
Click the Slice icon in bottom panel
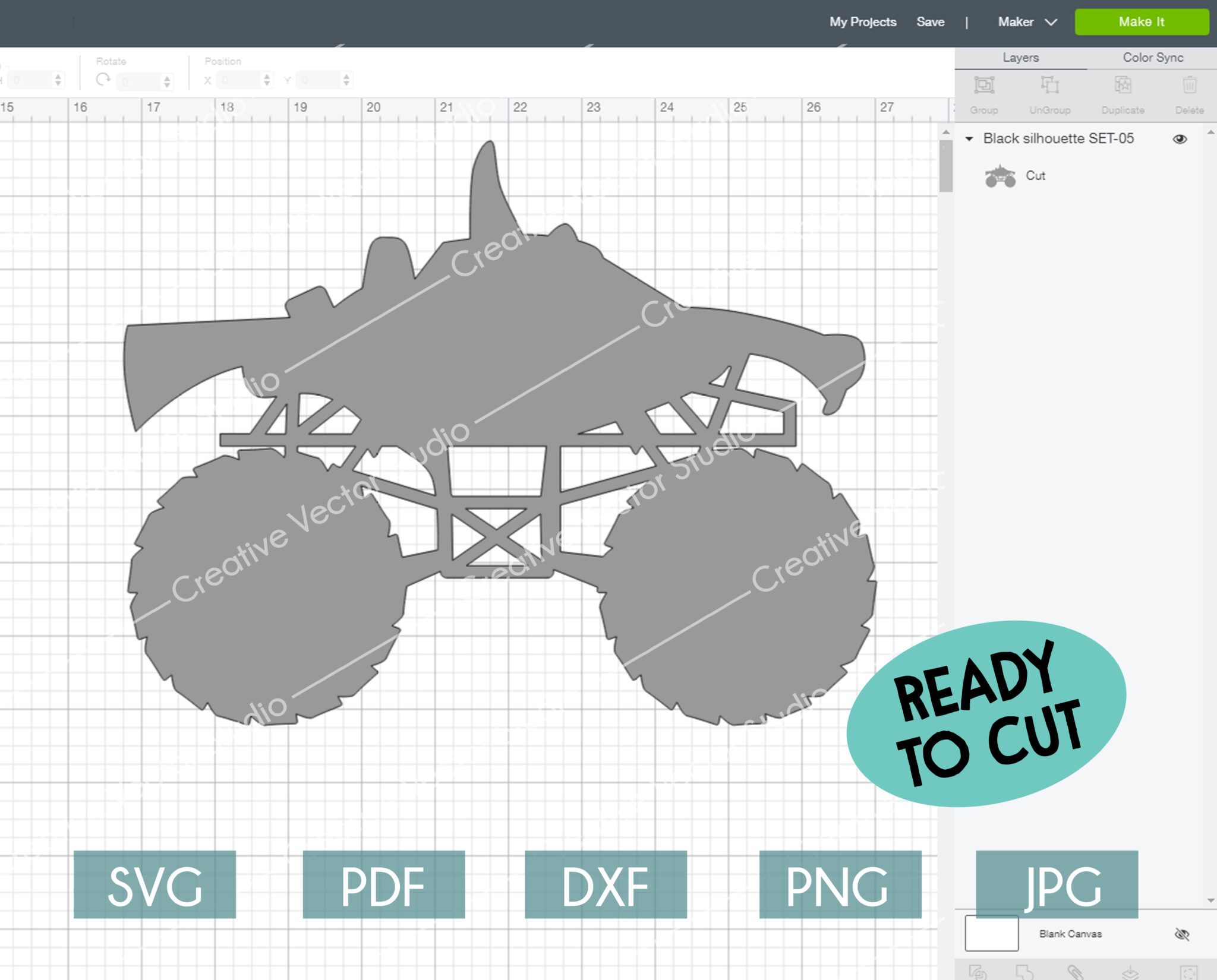point(978,972)
